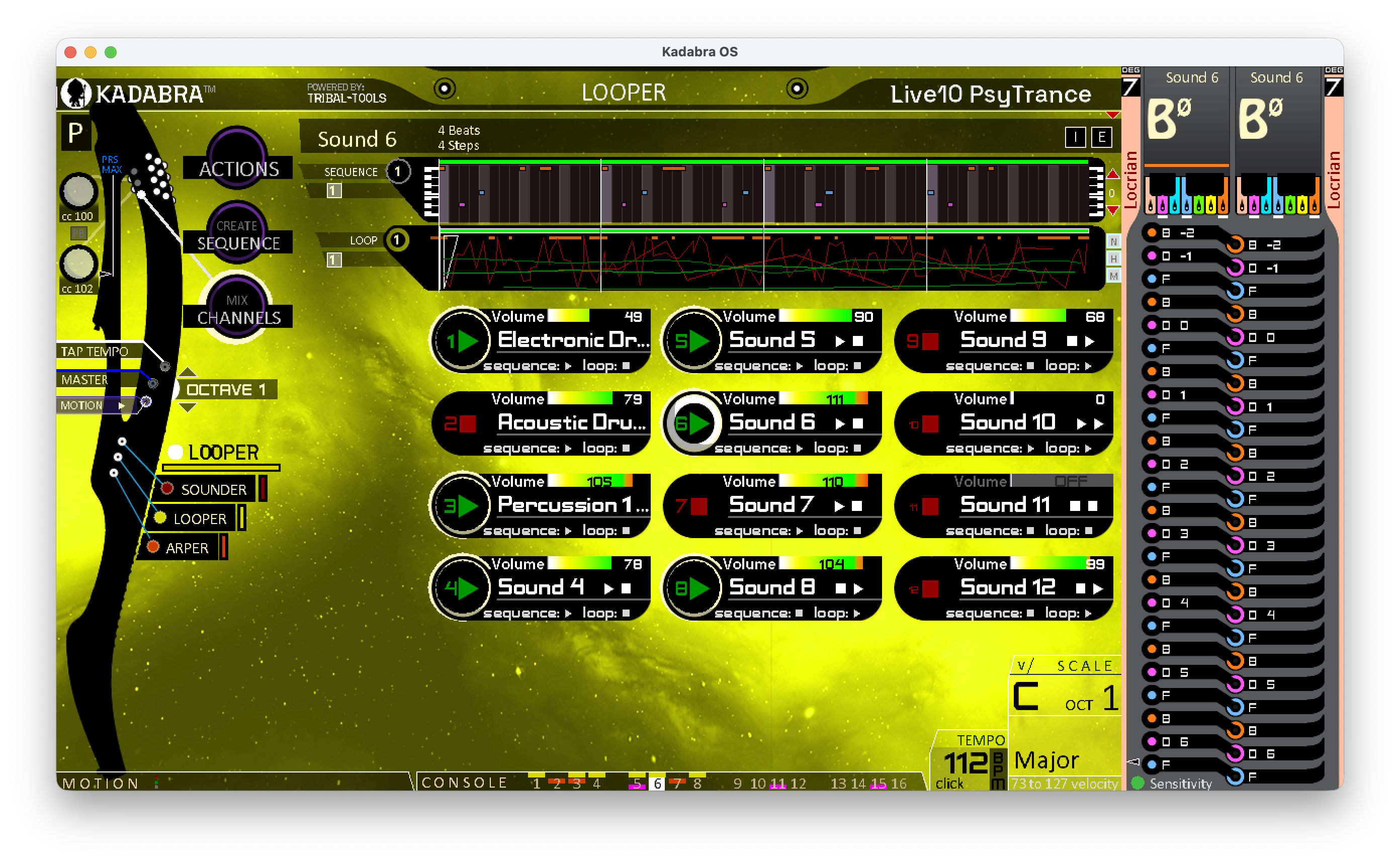Click the left Locrian vertical label
This screenshot has height=865, width=1400.
(x=1130, y=180)
